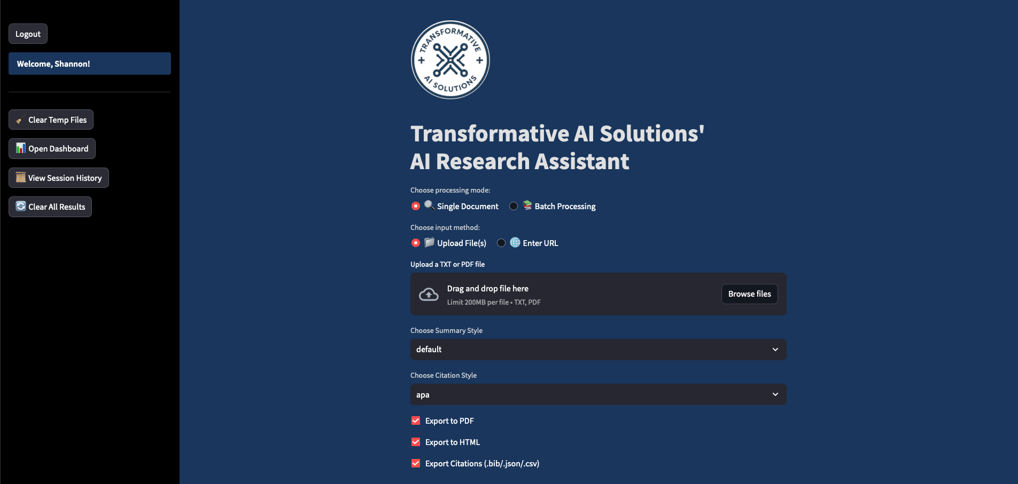Screen dimensions: 1018x484
Task: Click the Logout button
Action: (x=28, y=34)
